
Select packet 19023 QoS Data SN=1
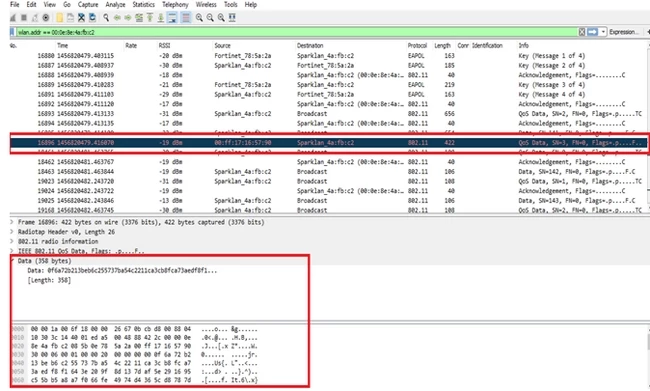click(x=327, y=181)
